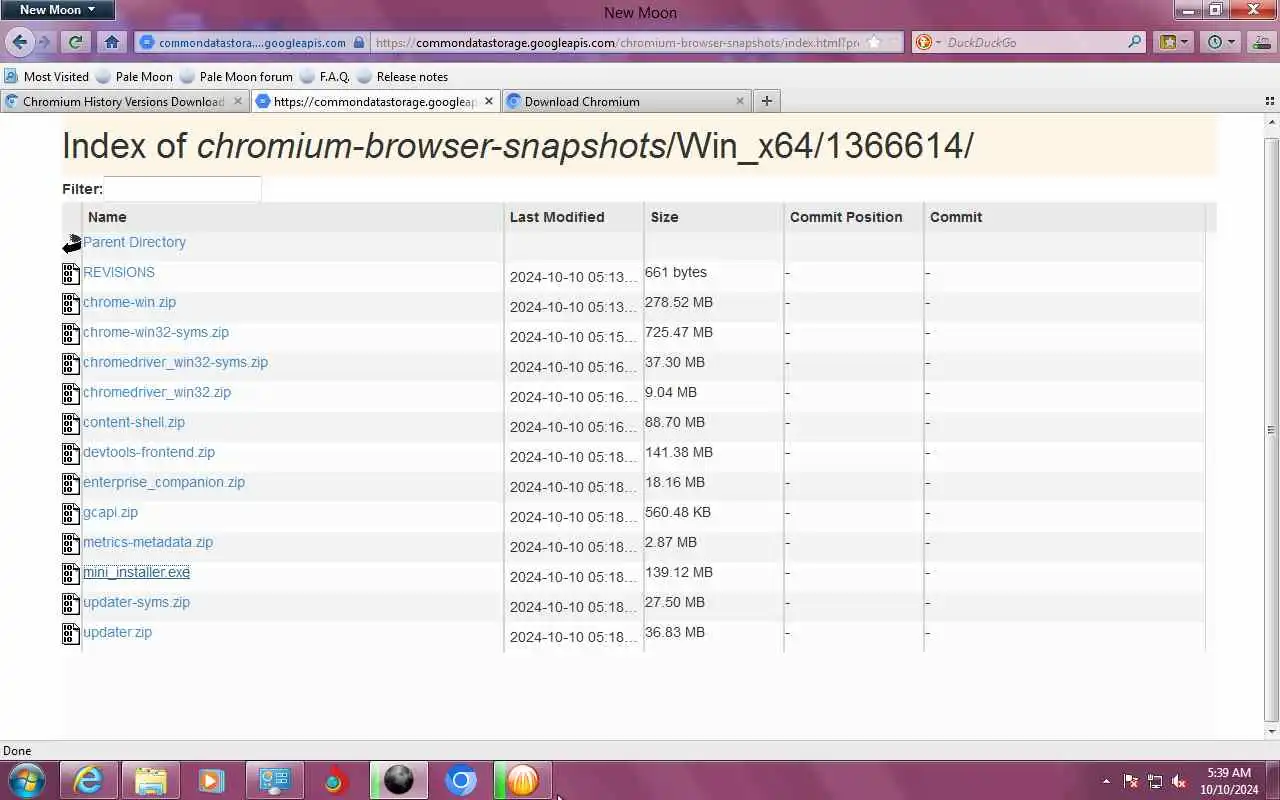Screen dimensions: 1280x800
Task: Click file icon beside mini_installer.exe
Action: [71, 573]
